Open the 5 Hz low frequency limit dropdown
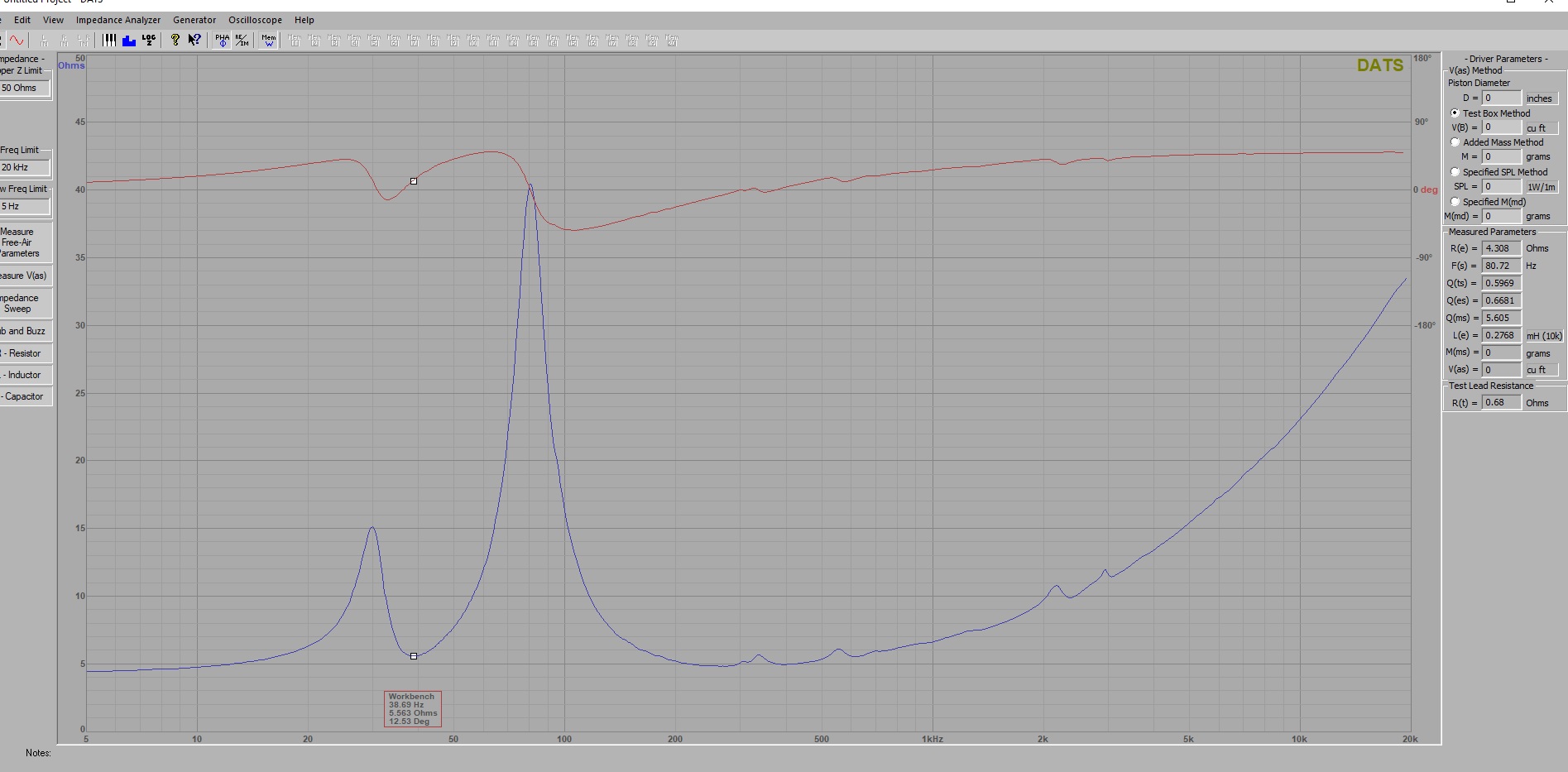The image size is (1568, 772). (x=25, y=206)
